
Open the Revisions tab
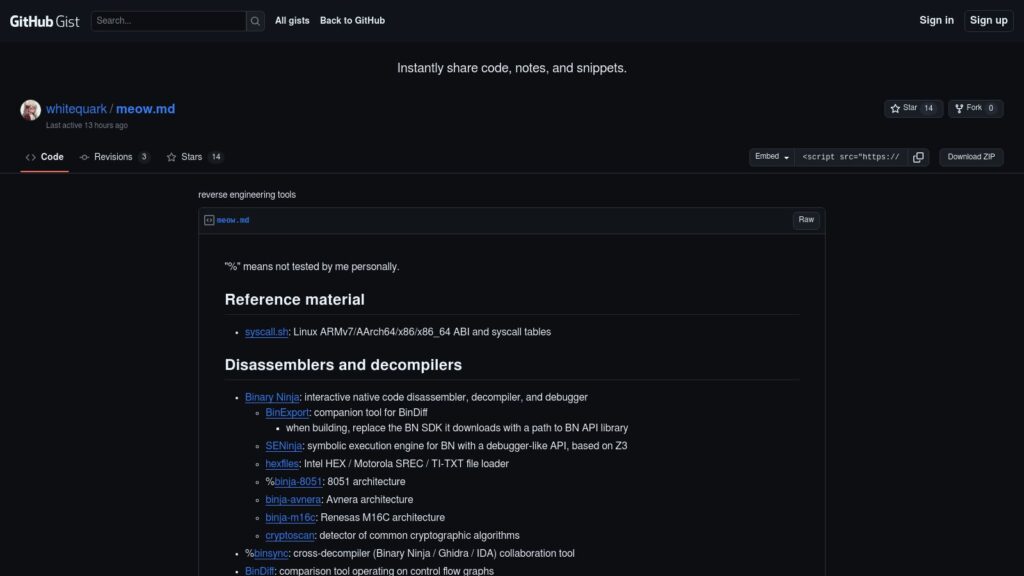tap(114, 157)
